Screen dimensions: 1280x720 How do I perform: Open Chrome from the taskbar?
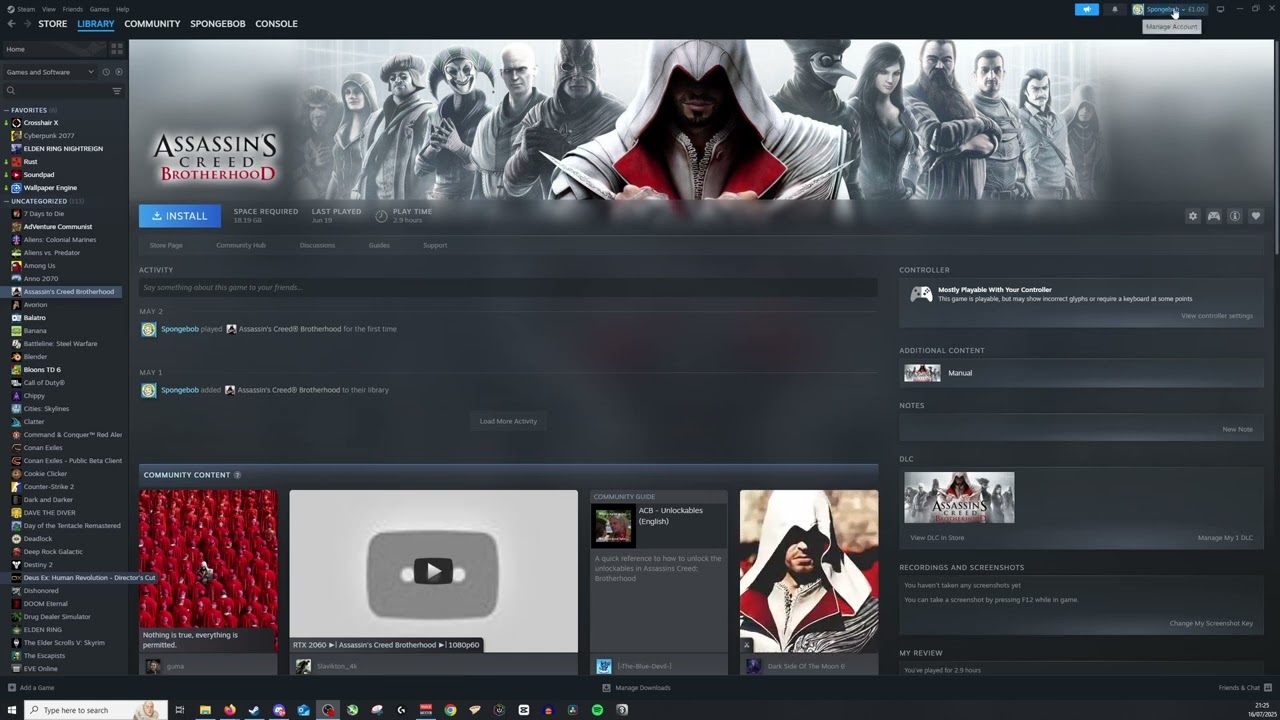[450, 710]
